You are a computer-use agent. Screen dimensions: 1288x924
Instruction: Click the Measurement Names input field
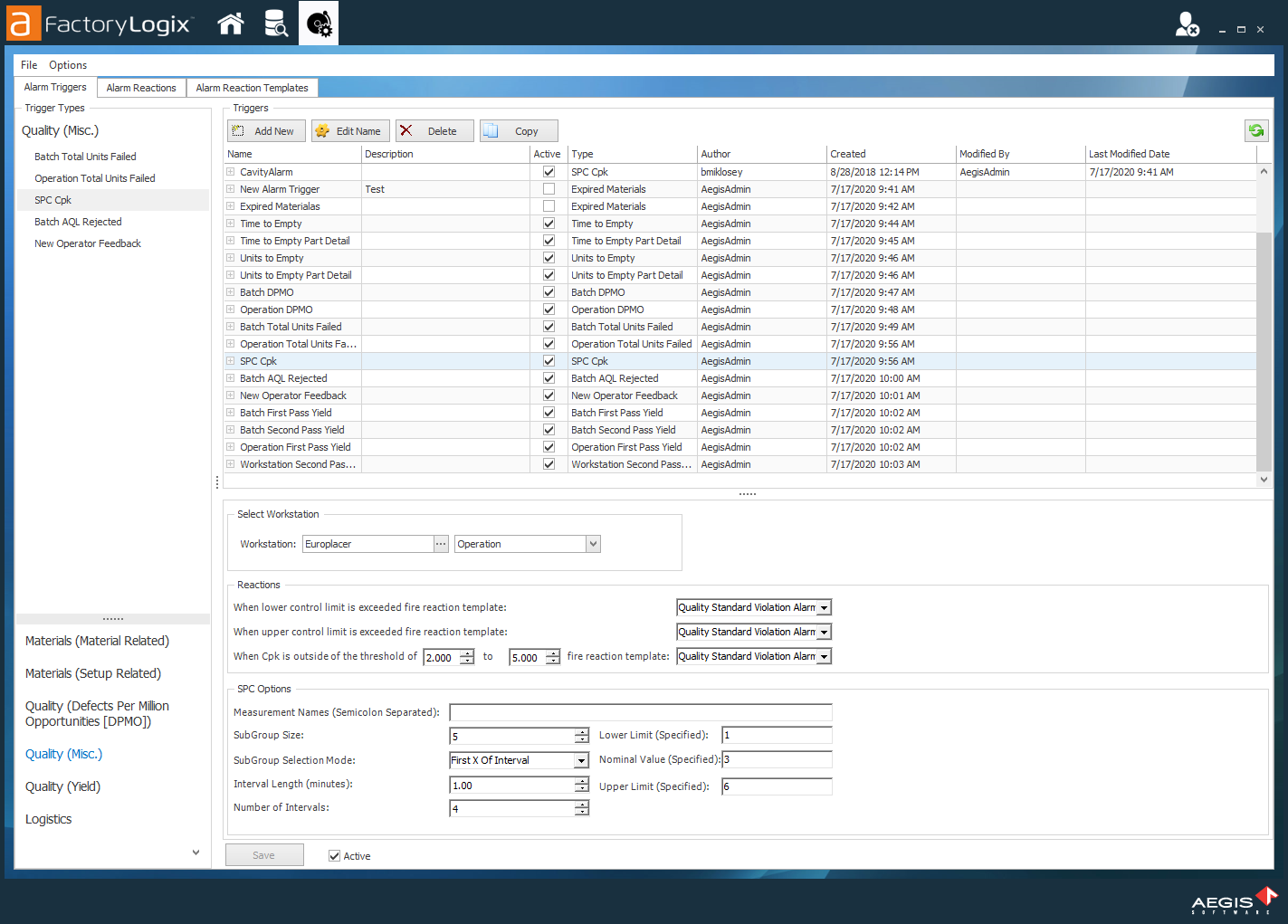click(x=640, y=713)
